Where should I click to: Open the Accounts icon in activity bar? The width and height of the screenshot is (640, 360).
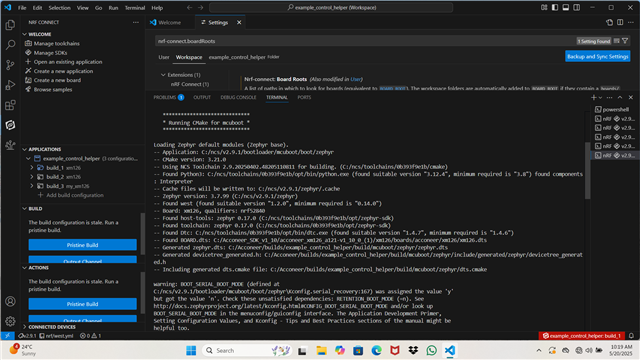click(x=10, y=301)
